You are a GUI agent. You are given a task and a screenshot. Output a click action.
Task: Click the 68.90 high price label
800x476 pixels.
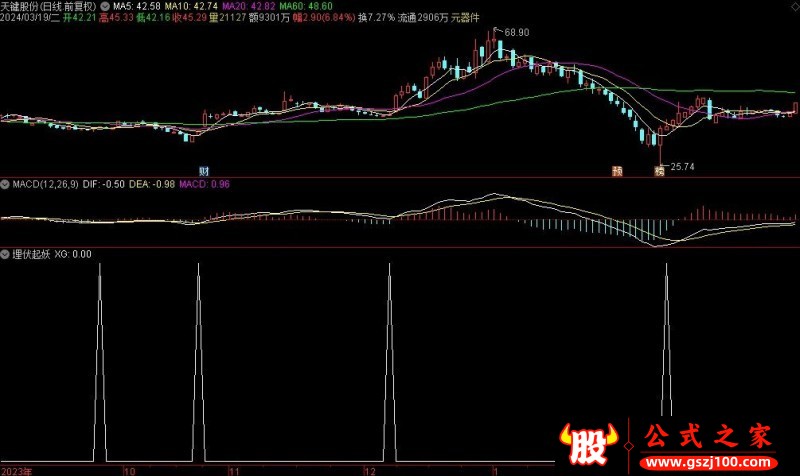517,33
